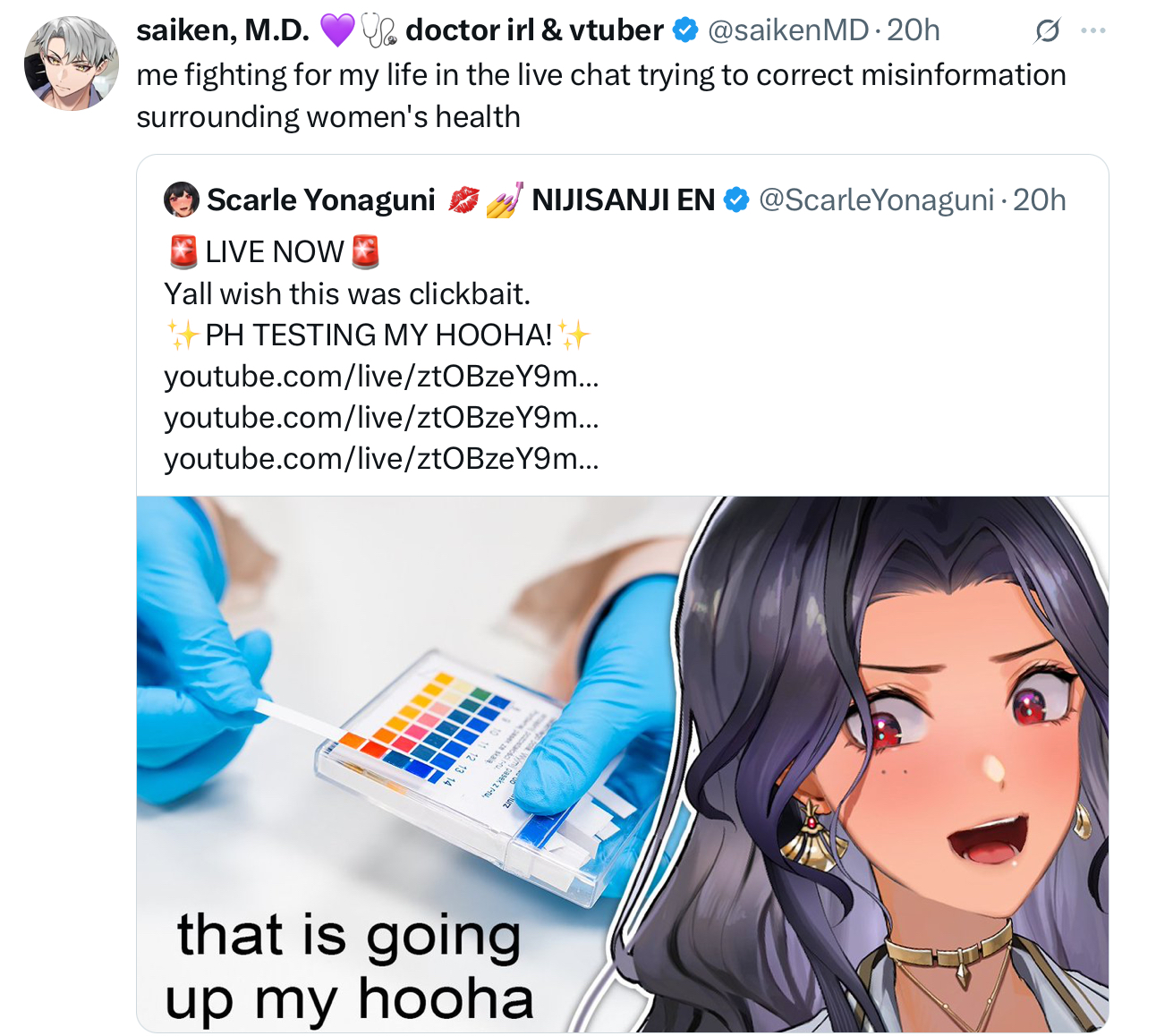Click Scarle Yonaguni's verified checkmark badge
Screen dimensions: 1156x1036
pos(735,200)
